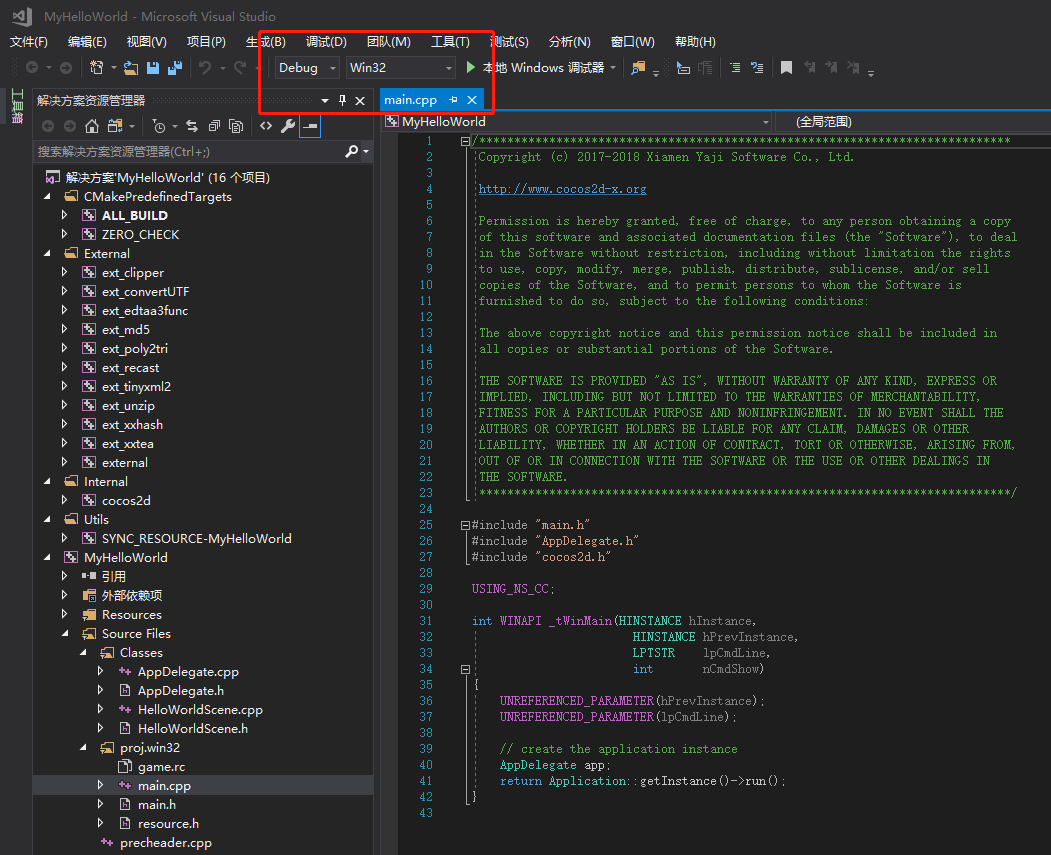Click the Find in Files toolbar icon
Screen dimensions: 1051x855
click(x=637, y=68)
